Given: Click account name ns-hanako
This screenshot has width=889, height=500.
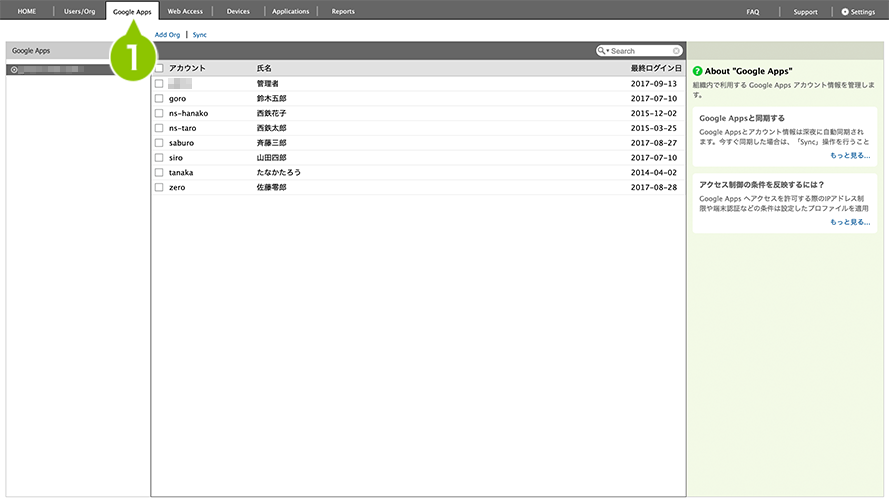Looking at the screenshot, I should pyautogui.click(x=188, y=113).
